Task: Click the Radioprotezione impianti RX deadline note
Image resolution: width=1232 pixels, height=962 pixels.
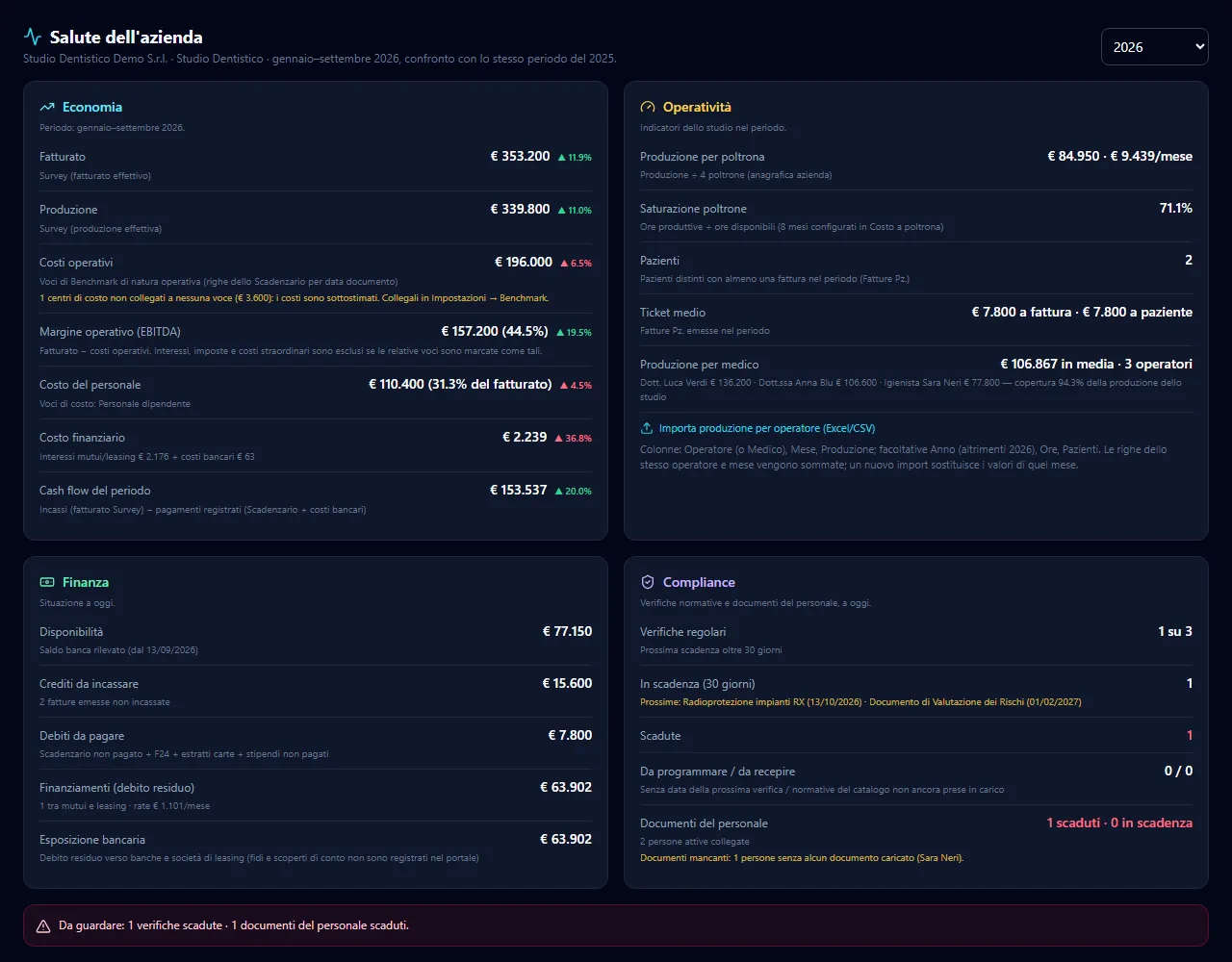Action: [x=860, y=702]
